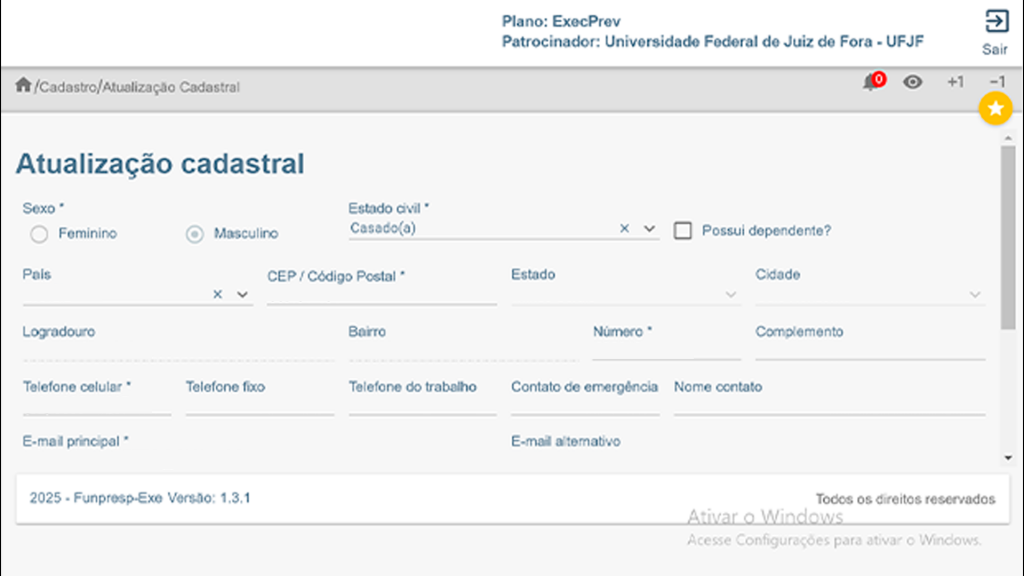The width and height of the screenshot is (1024, 576).
Task: Select the Masculino radio button
Action: coord(195,234)
